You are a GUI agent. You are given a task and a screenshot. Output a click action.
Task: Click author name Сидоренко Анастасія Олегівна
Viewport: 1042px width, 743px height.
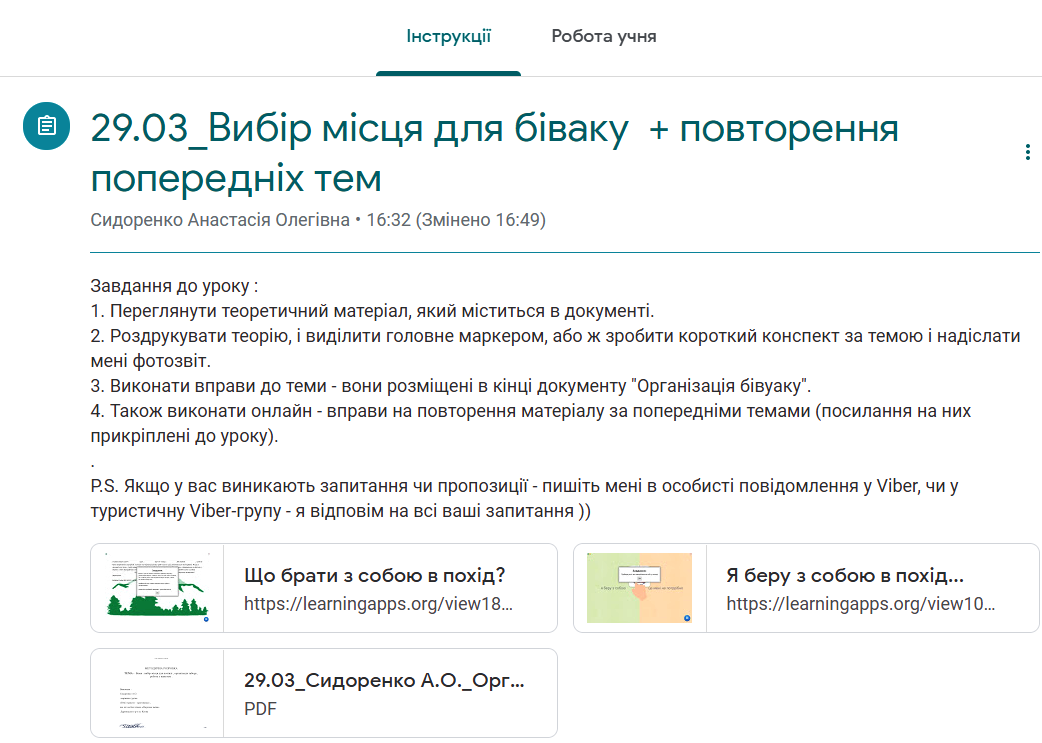pyautogui.click(x=220, y=220)
